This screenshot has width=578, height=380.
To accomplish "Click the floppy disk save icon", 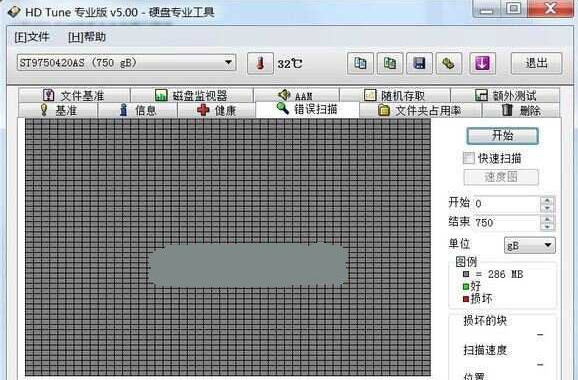I will click(x=419, y=63).
